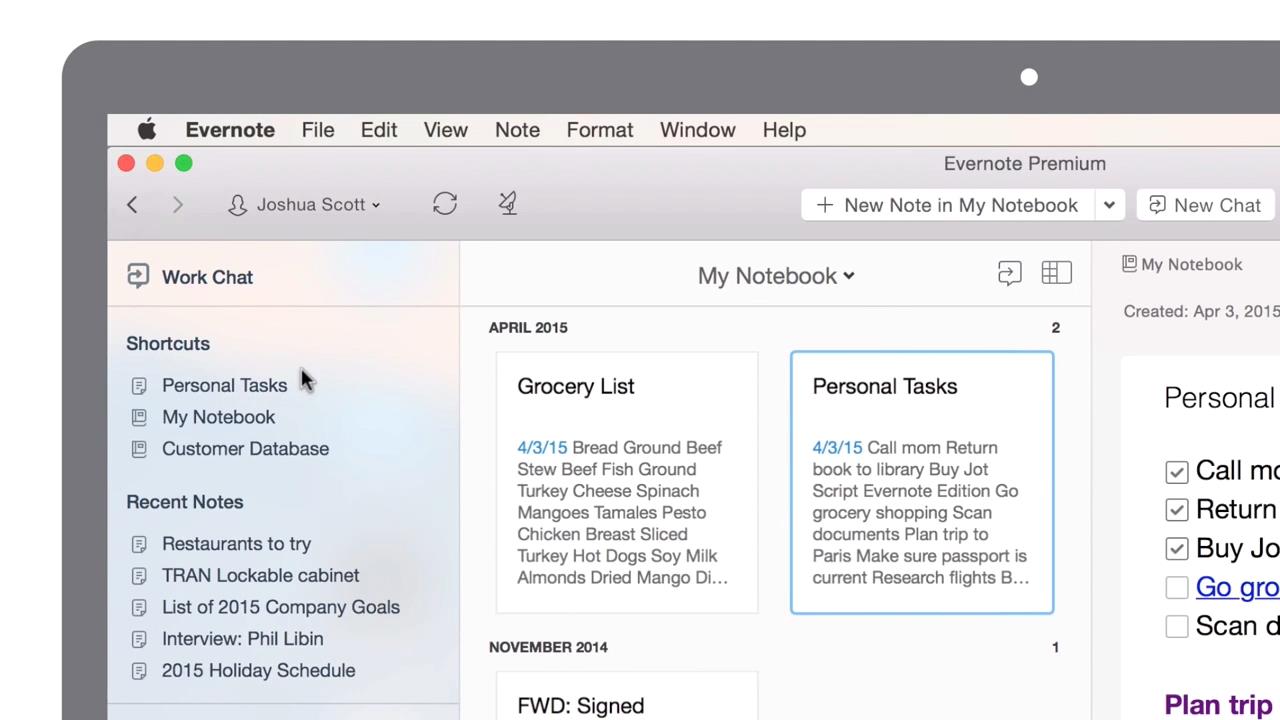Click the note icon beside 2015 Holiday Schedule

pos(139,671)
